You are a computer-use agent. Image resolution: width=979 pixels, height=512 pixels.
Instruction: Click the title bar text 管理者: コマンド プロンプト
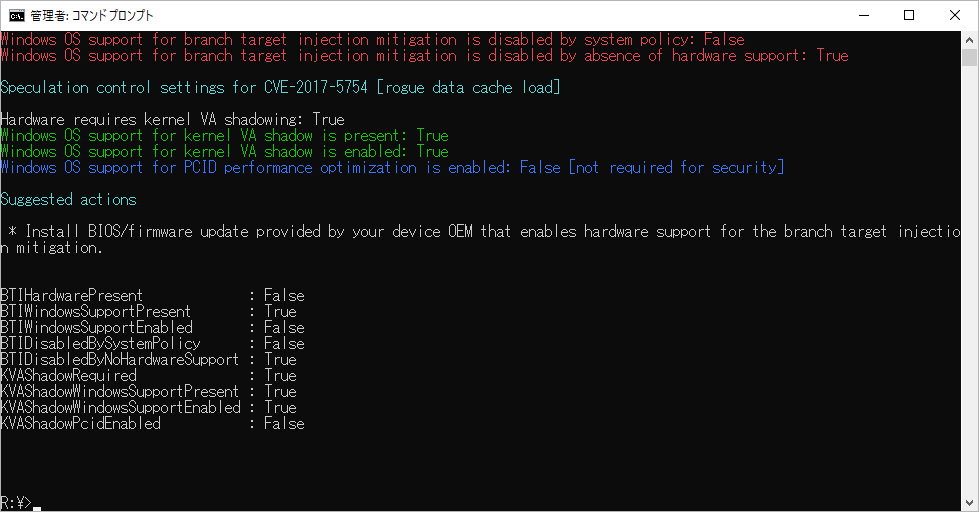point(92,16)
